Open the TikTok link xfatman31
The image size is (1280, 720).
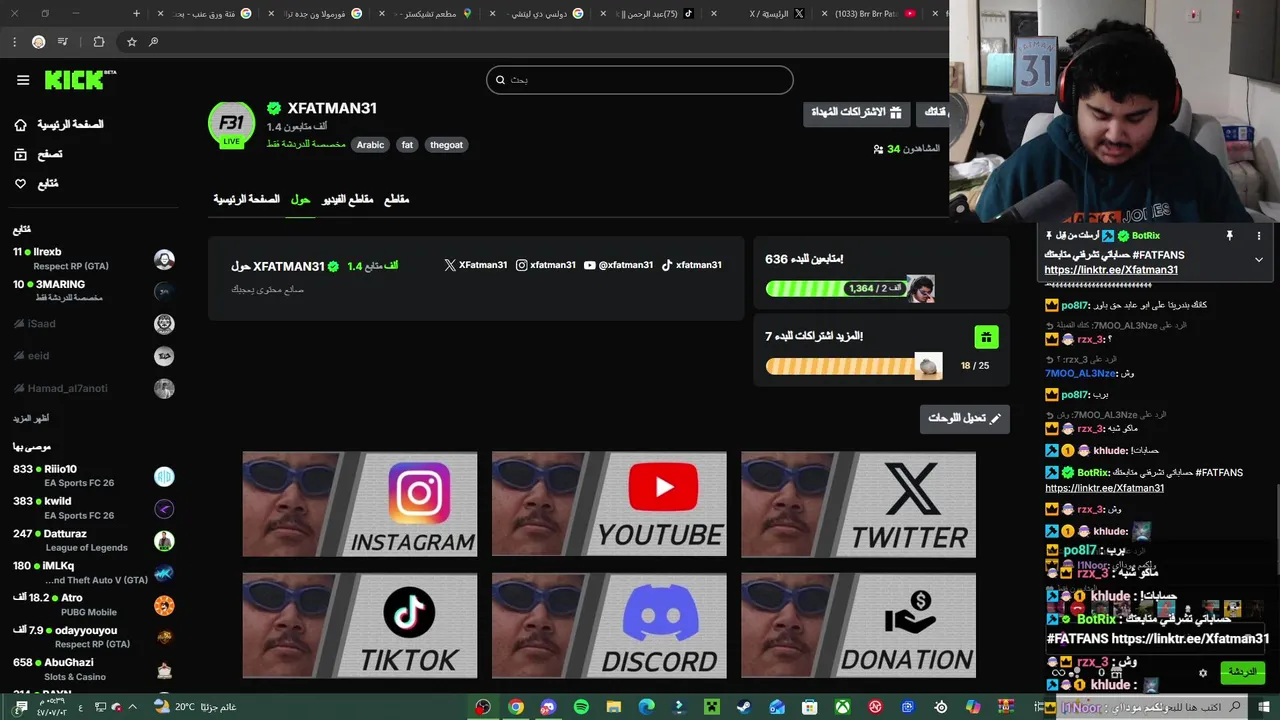691,265
